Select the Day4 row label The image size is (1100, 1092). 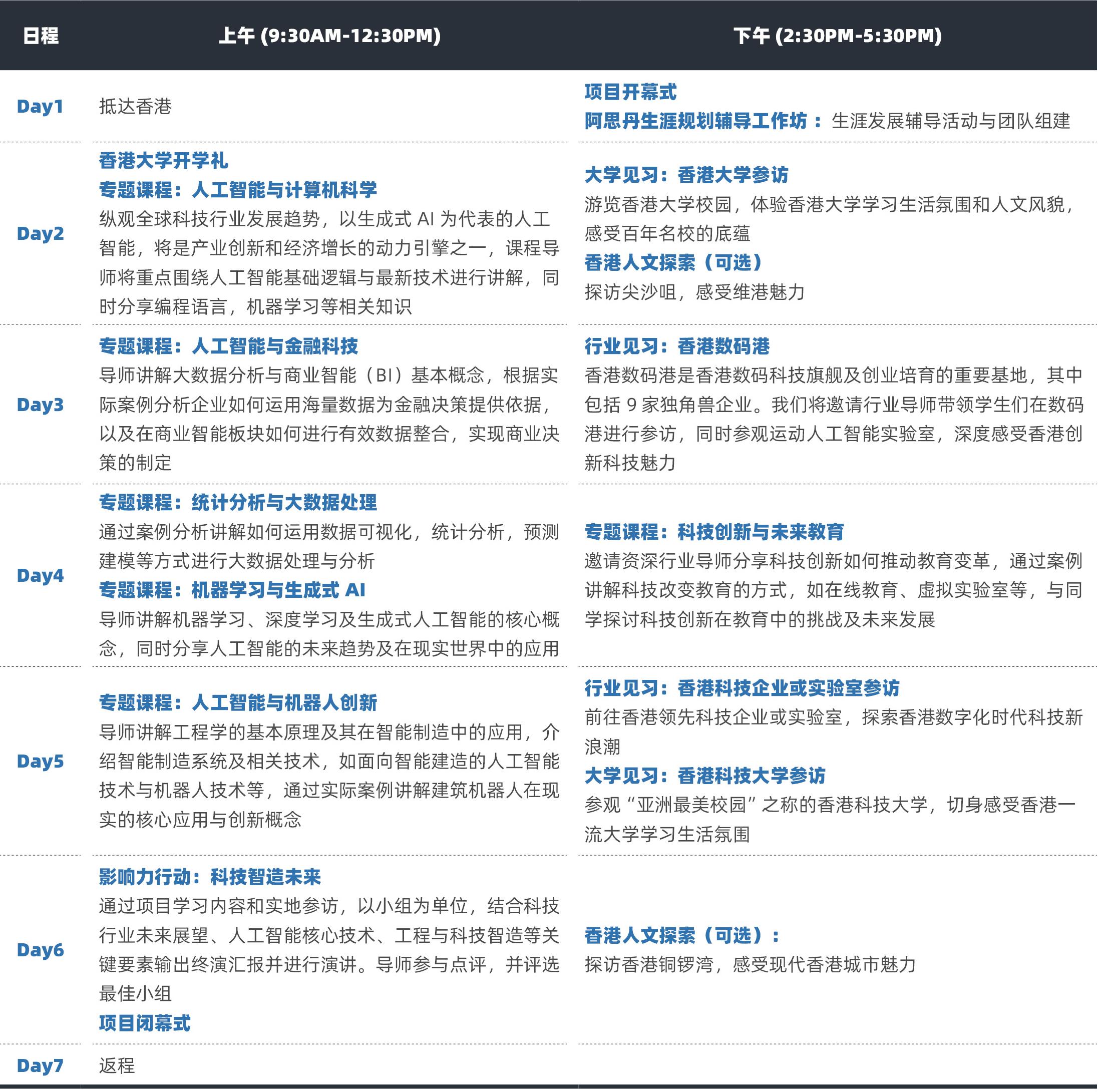[x=40, y=576]
